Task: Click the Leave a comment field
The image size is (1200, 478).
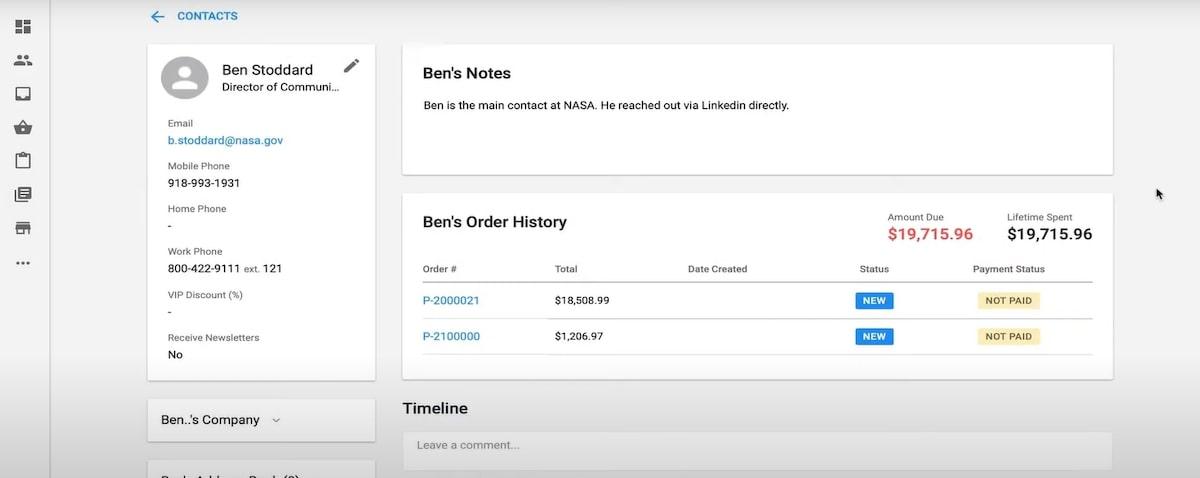Action: point(757,446)
